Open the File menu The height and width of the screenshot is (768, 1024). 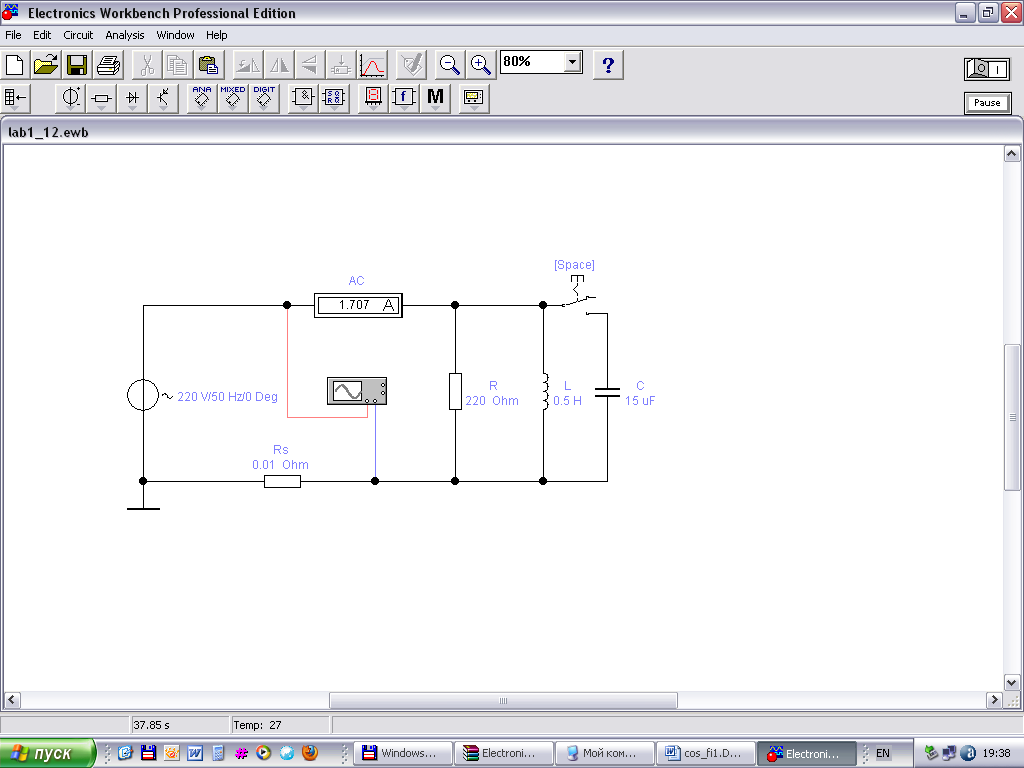coord(13,35)
